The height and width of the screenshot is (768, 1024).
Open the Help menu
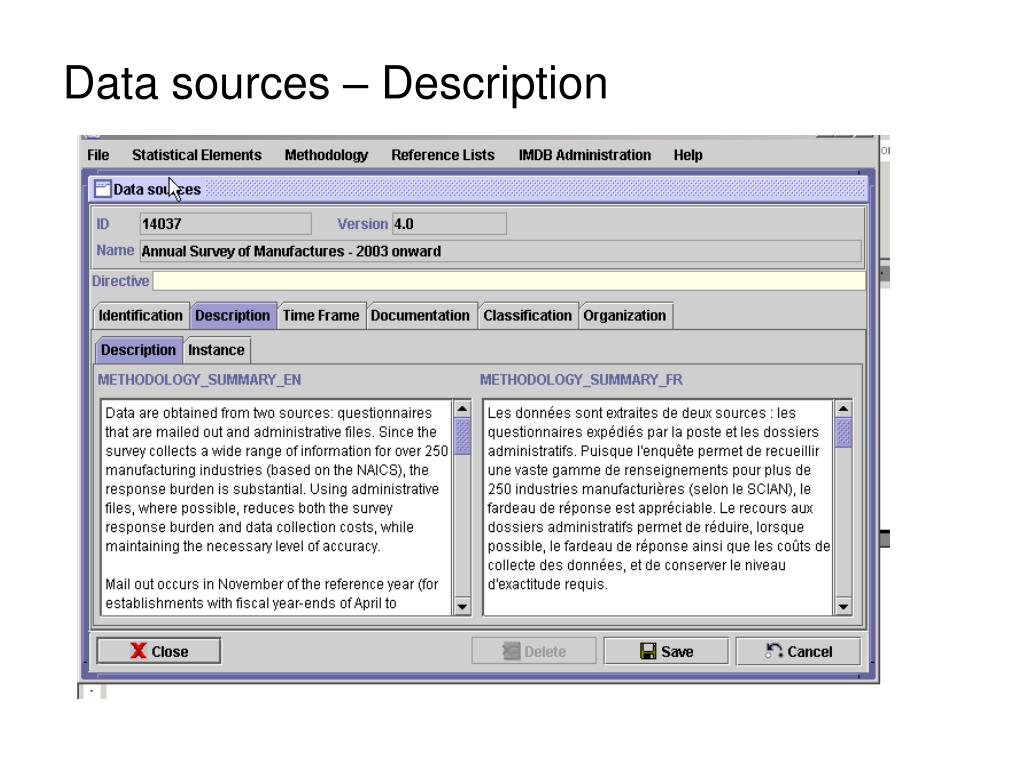(x=688, y=155)
